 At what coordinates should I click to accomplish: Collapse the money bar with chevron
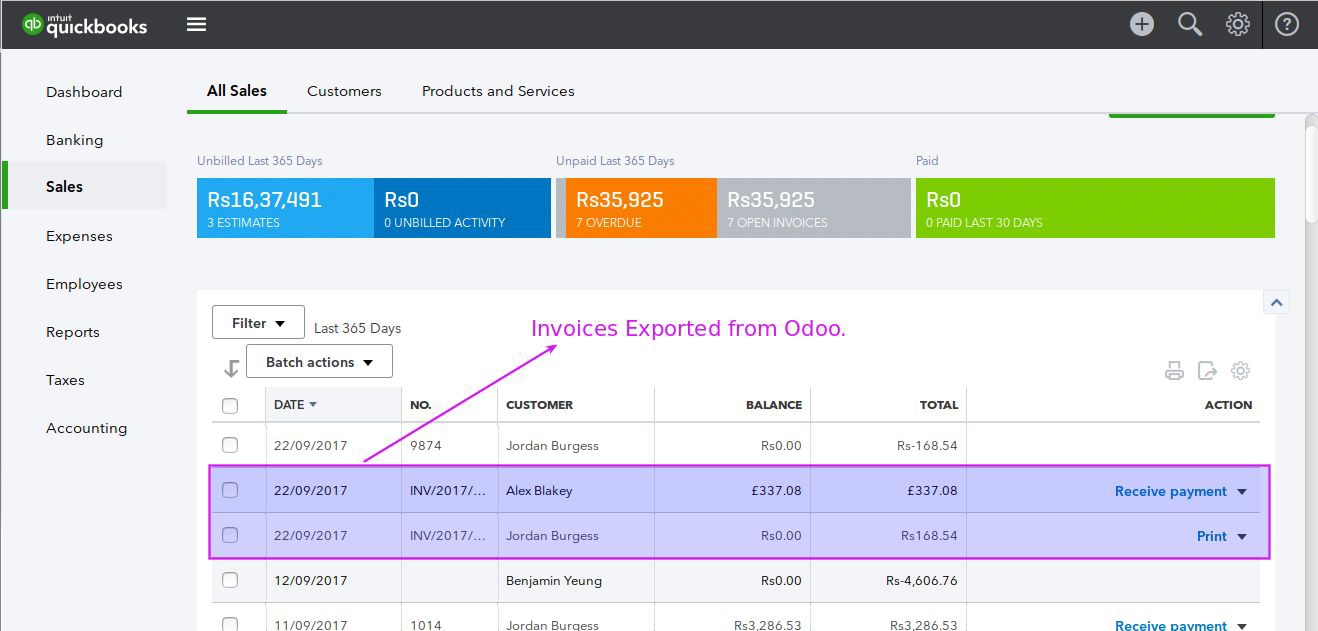(x=1276, y=302)
